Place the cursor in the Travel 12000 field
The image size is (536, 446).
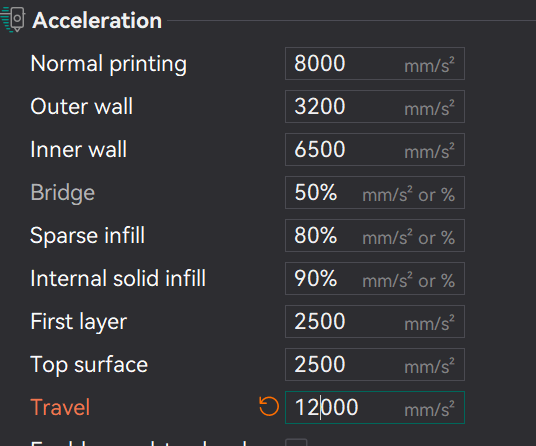(x=375, y=407)
